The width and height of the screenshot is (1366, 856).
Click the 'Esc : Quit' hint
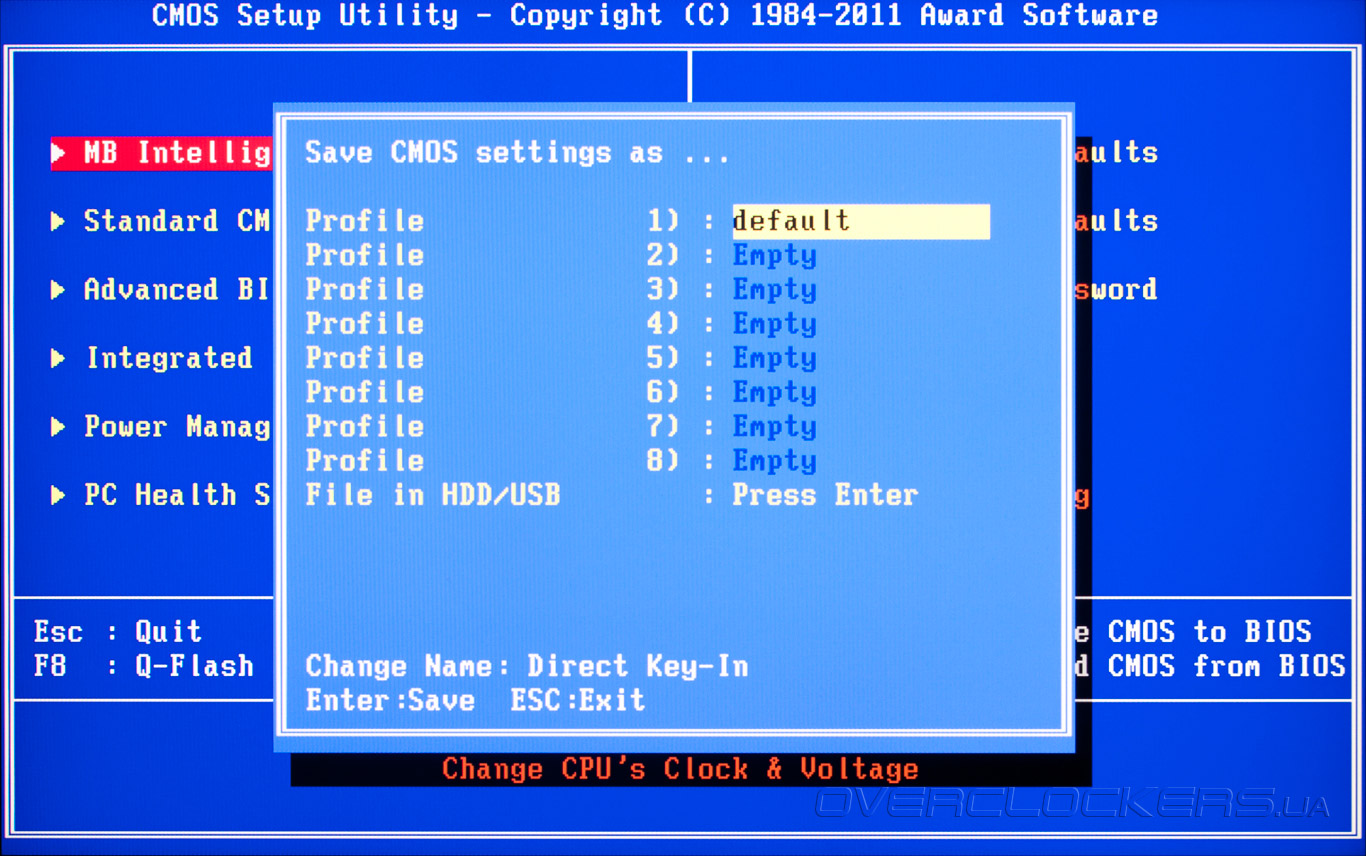tap(118, 632)
